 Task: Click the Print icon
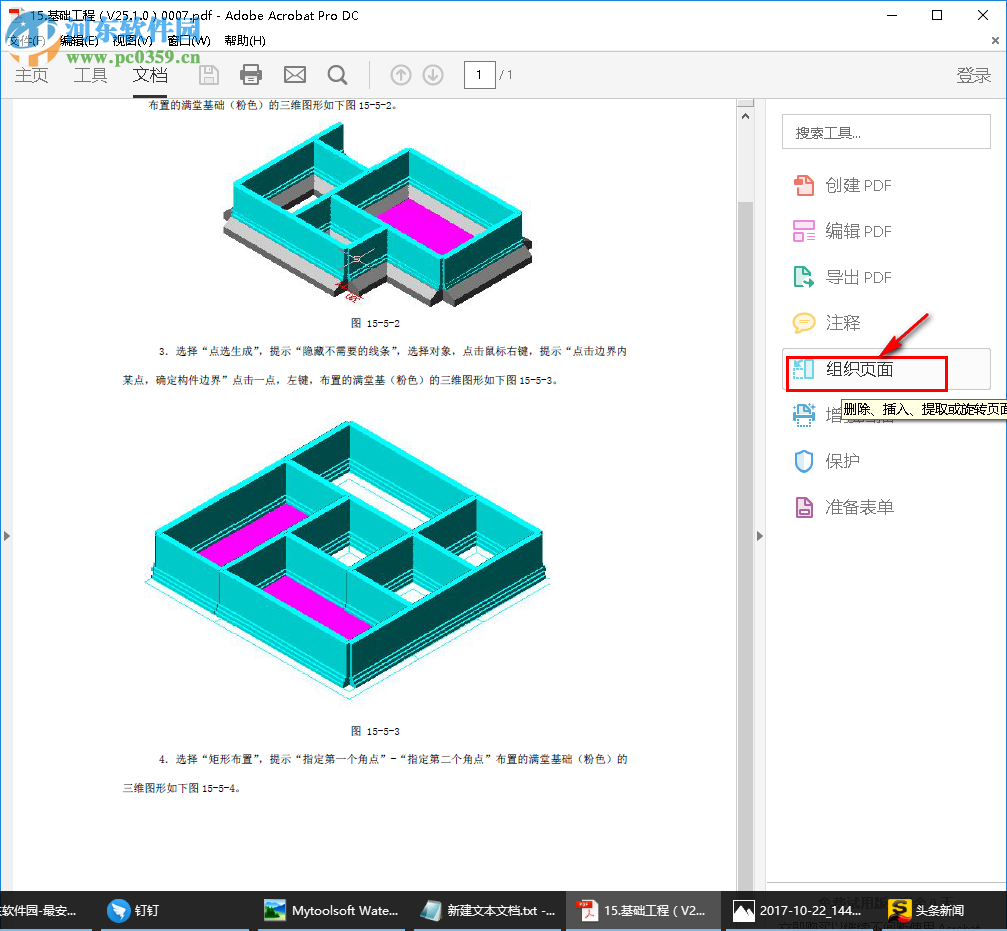click(250, 74)
